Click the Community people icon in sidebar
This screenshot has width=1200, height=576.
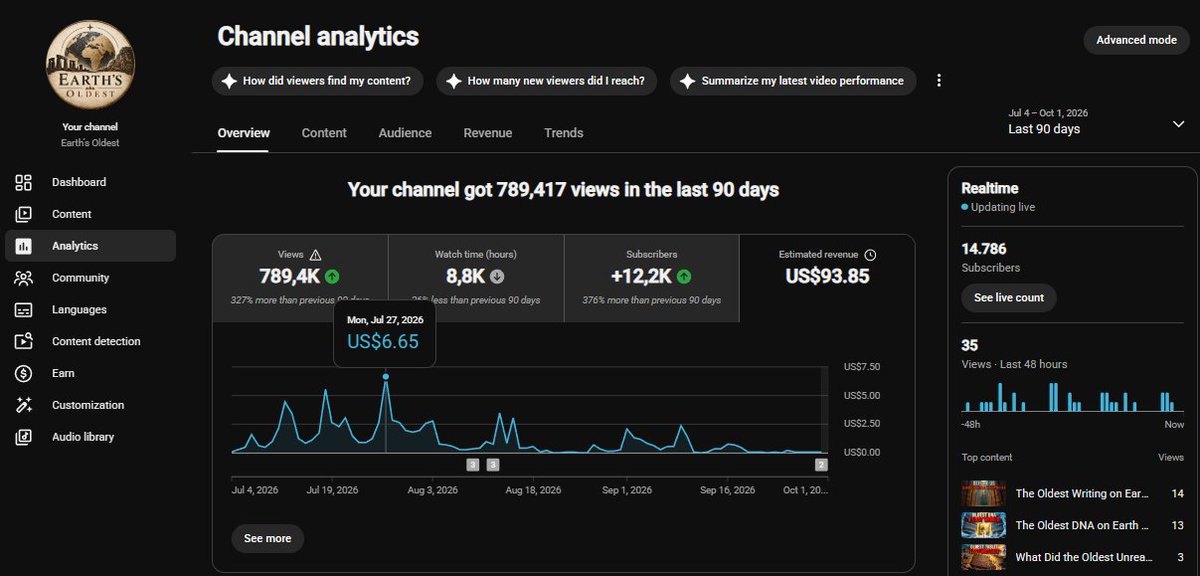[x=24, y=278]
